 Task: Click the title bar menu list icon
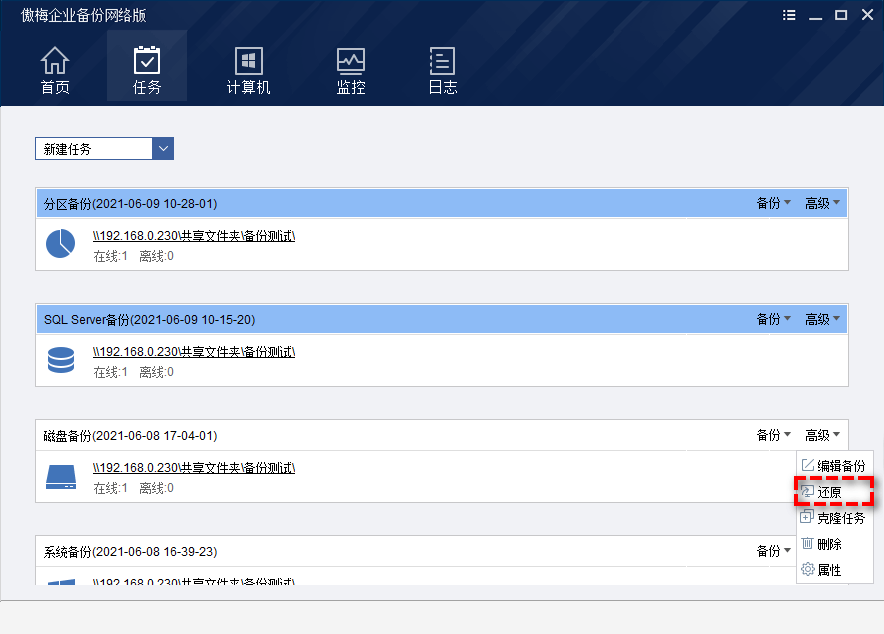click(x=790, y=15)
